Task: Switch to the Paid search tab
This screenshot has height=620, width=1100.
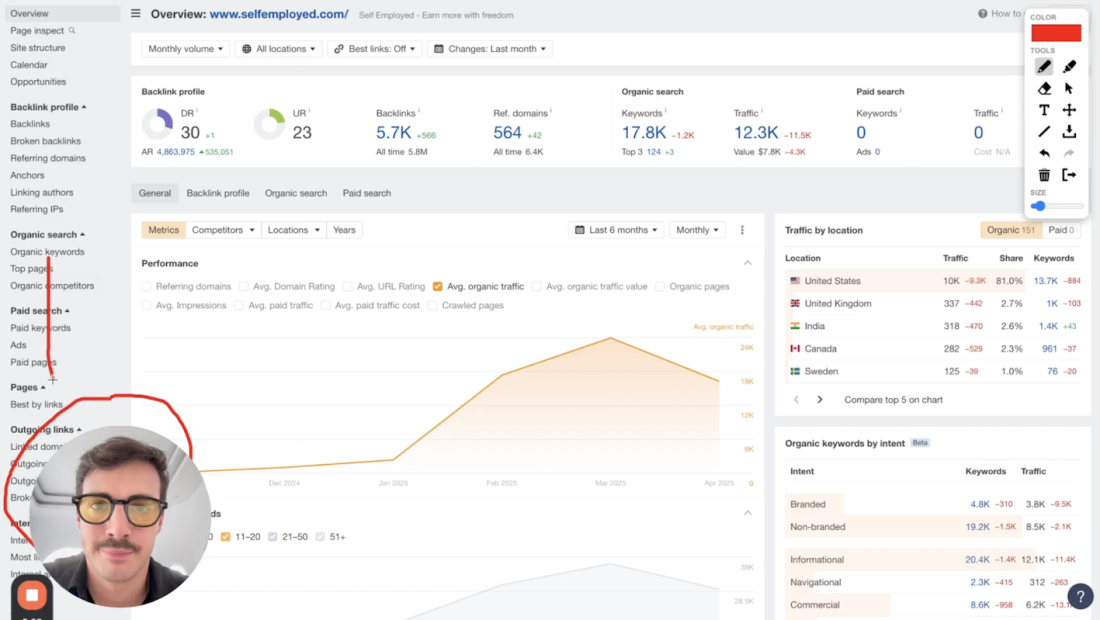Action: tap(367, 193)
